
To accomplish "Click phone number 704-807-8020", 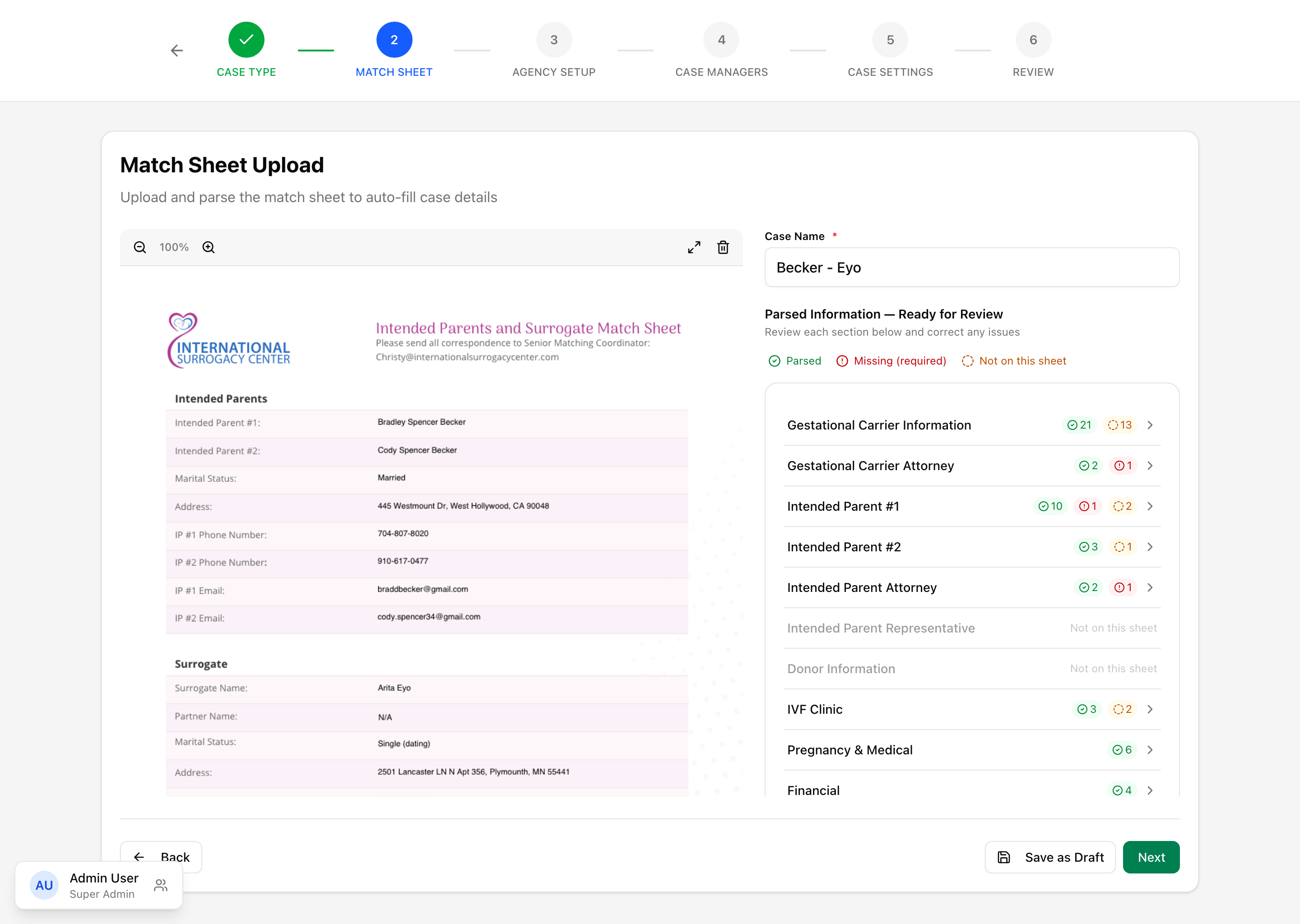I will (x=403, y=534).
